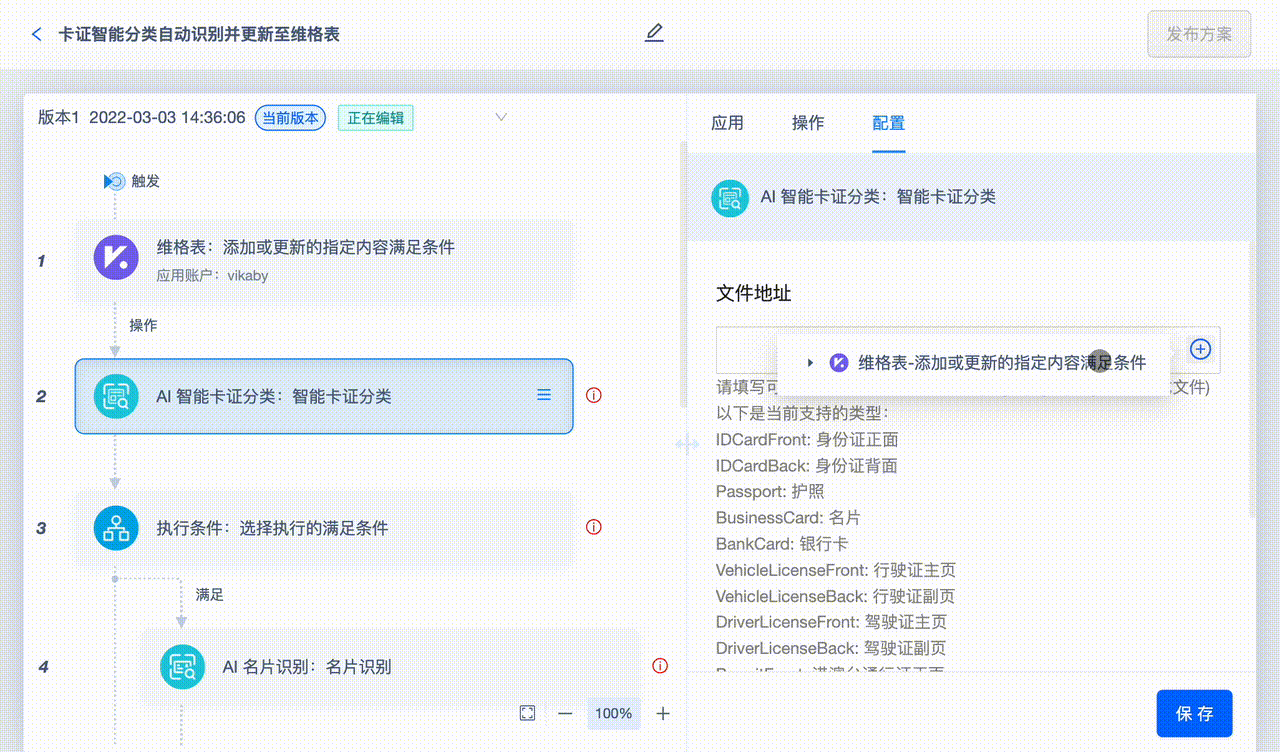Click the BankCard: 银行卡 line

click(782, 544)
